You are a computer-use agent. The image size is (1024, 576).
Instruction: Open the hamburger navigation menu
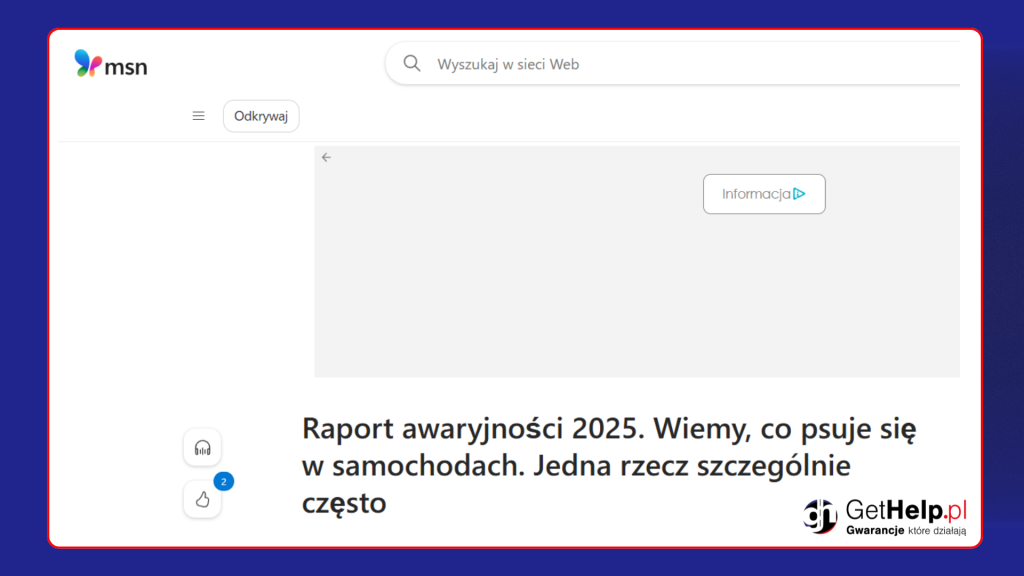(198, 116)
